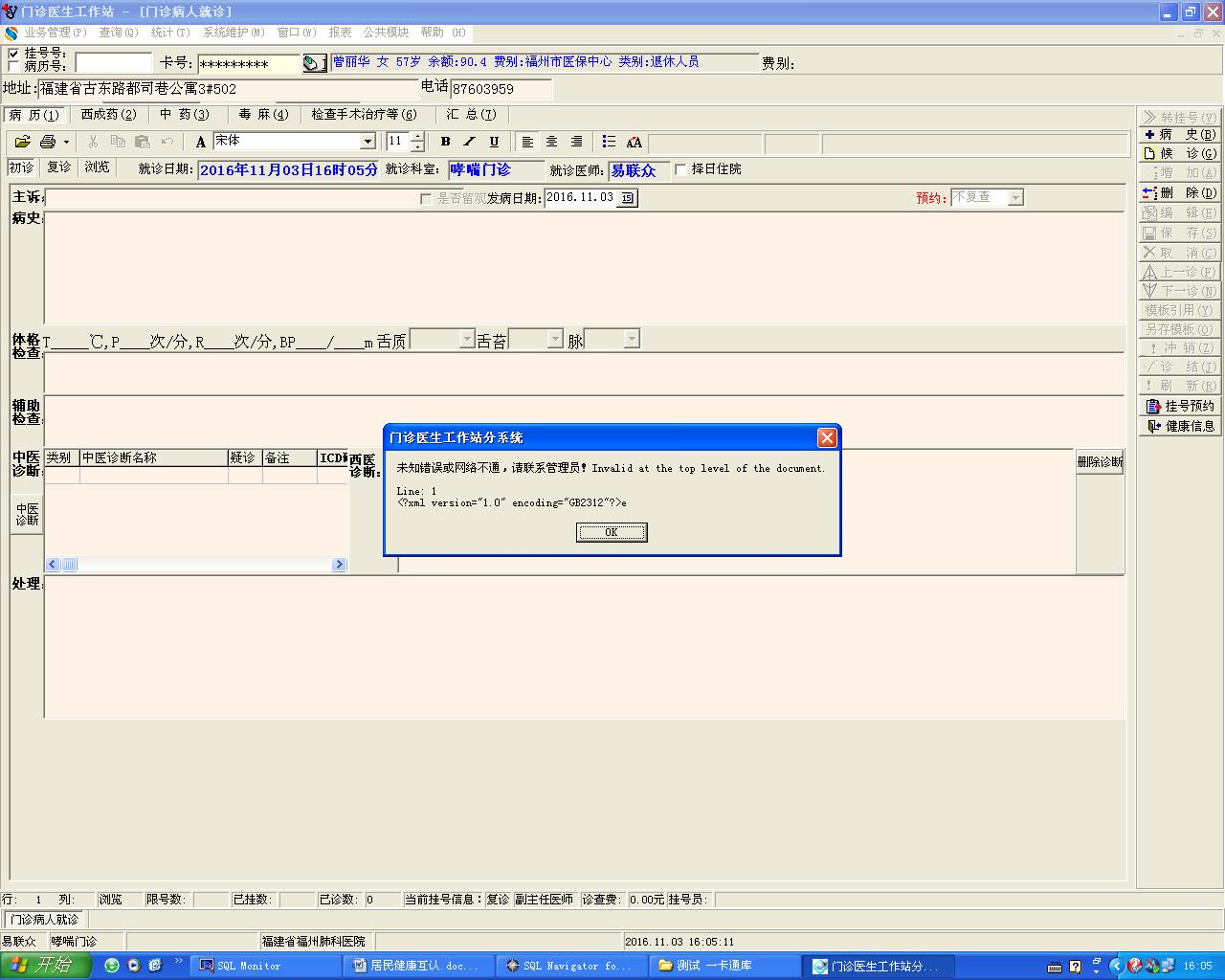Switch to the 汇总(7) tab
1225x980 pixels.
tap(471, 115)
